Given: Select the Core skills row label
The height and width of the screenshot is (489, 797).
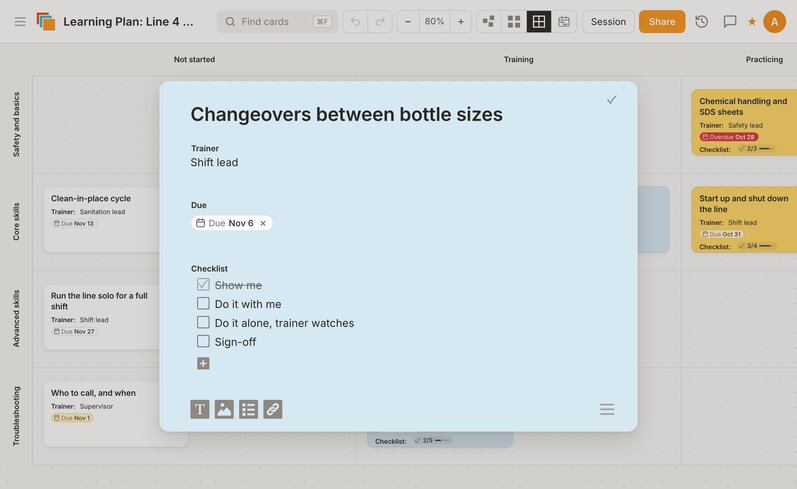Looking at the screenshot, I should pyautogui.click(x=16, y=222).
